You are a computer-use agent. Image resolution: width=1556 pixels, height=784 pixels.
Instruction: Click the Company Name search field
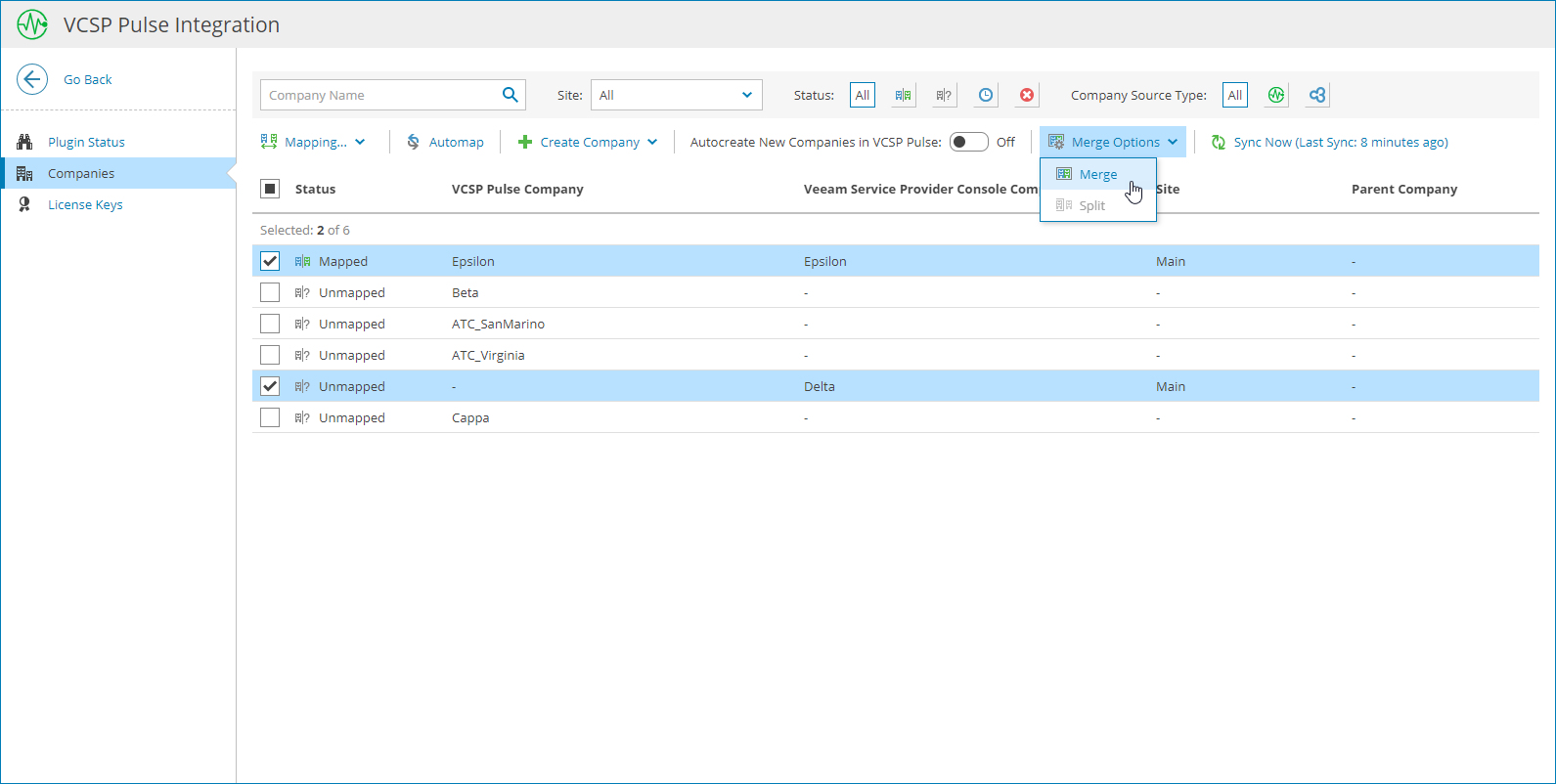379,95
